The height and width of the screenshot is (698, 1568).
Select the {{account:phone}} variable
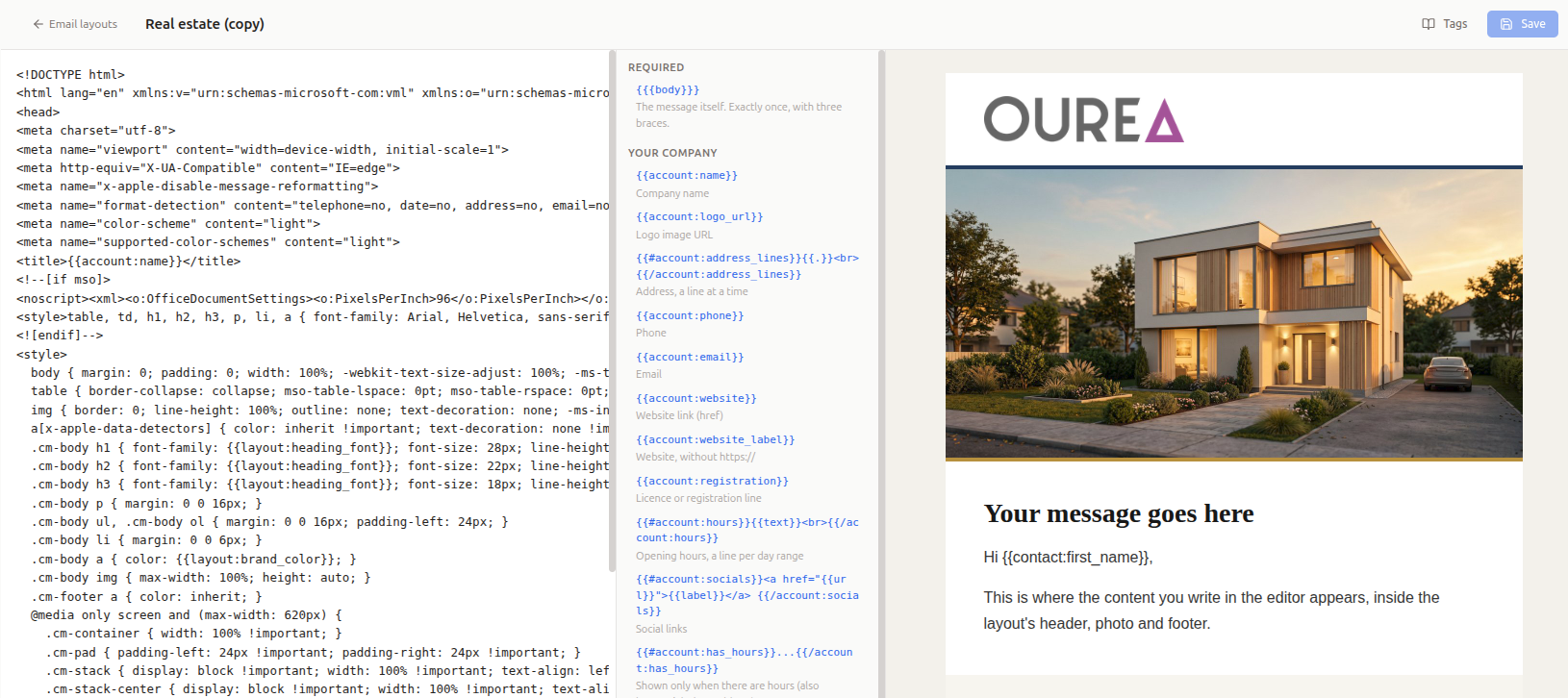pos(690,316)
